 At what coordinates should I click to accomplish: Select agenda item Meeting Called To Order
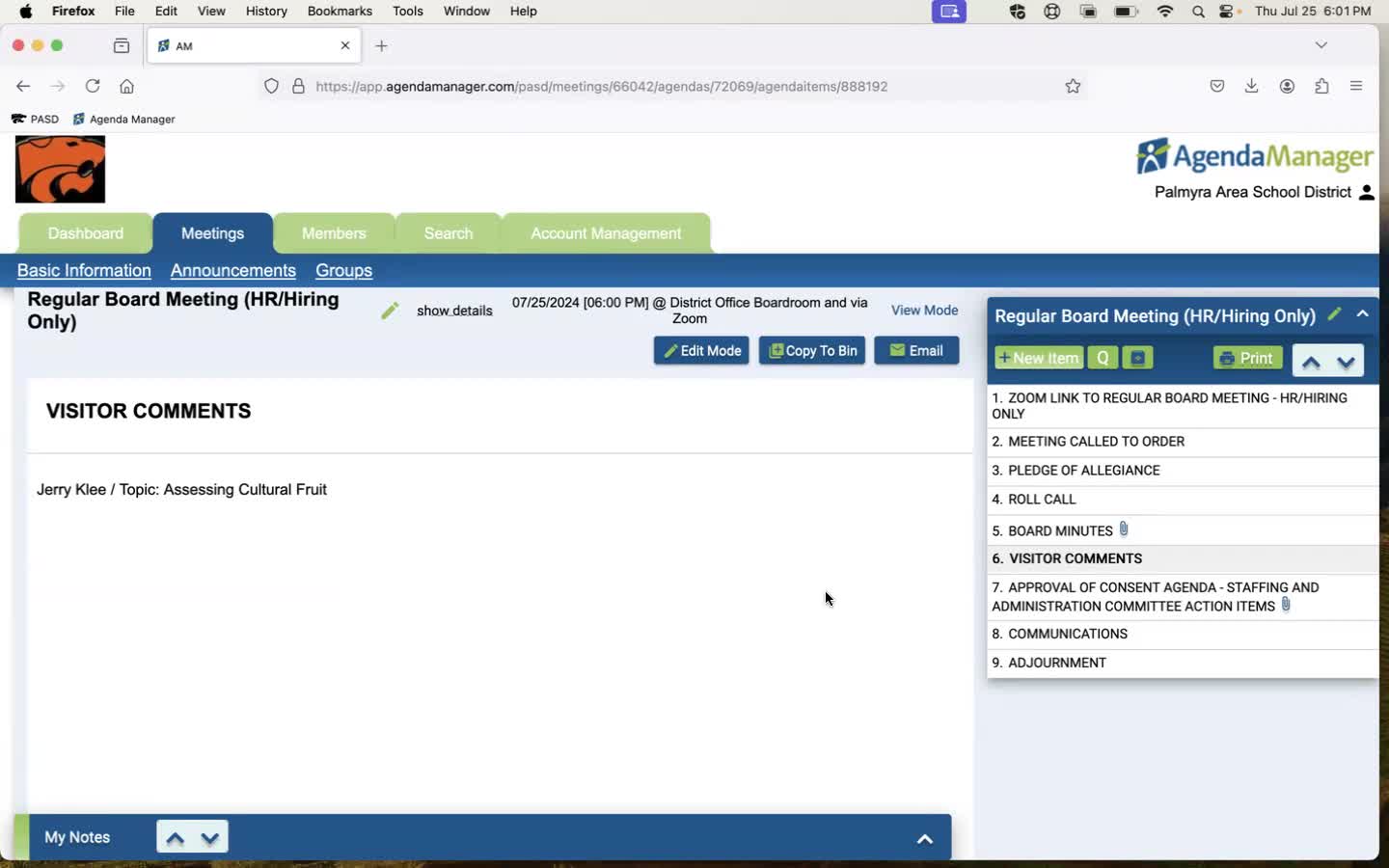tap(1183, 442)
